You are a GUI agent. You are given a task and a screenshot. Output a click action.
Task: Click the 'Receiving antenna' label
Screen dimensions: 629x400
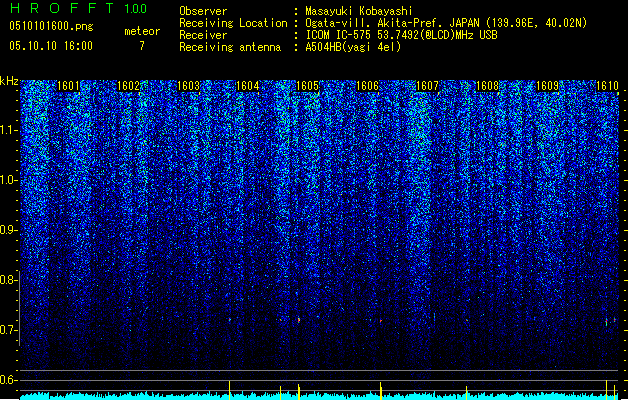(x=230, y=47)
